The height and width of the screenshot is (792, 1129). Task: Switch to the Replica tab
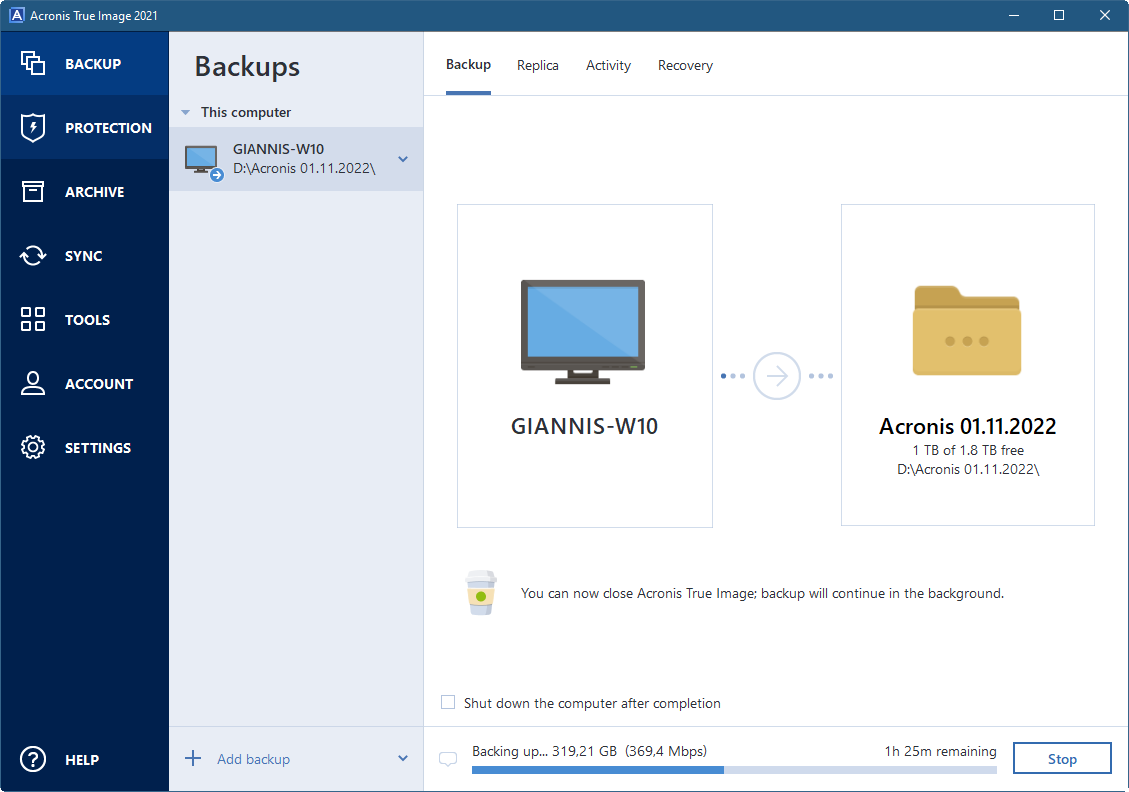coord(538,66)
